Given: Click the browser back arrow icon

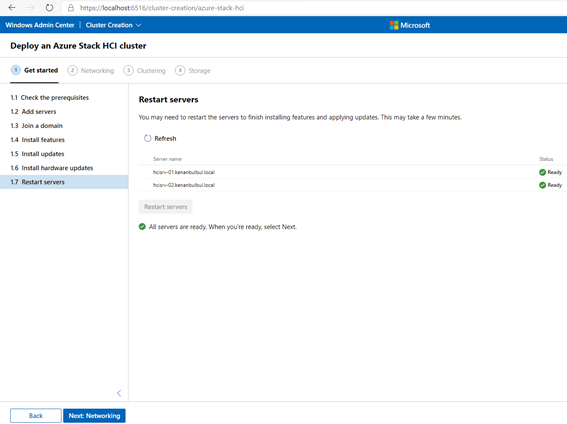Looking at the screenshot, I should point(12,8).
